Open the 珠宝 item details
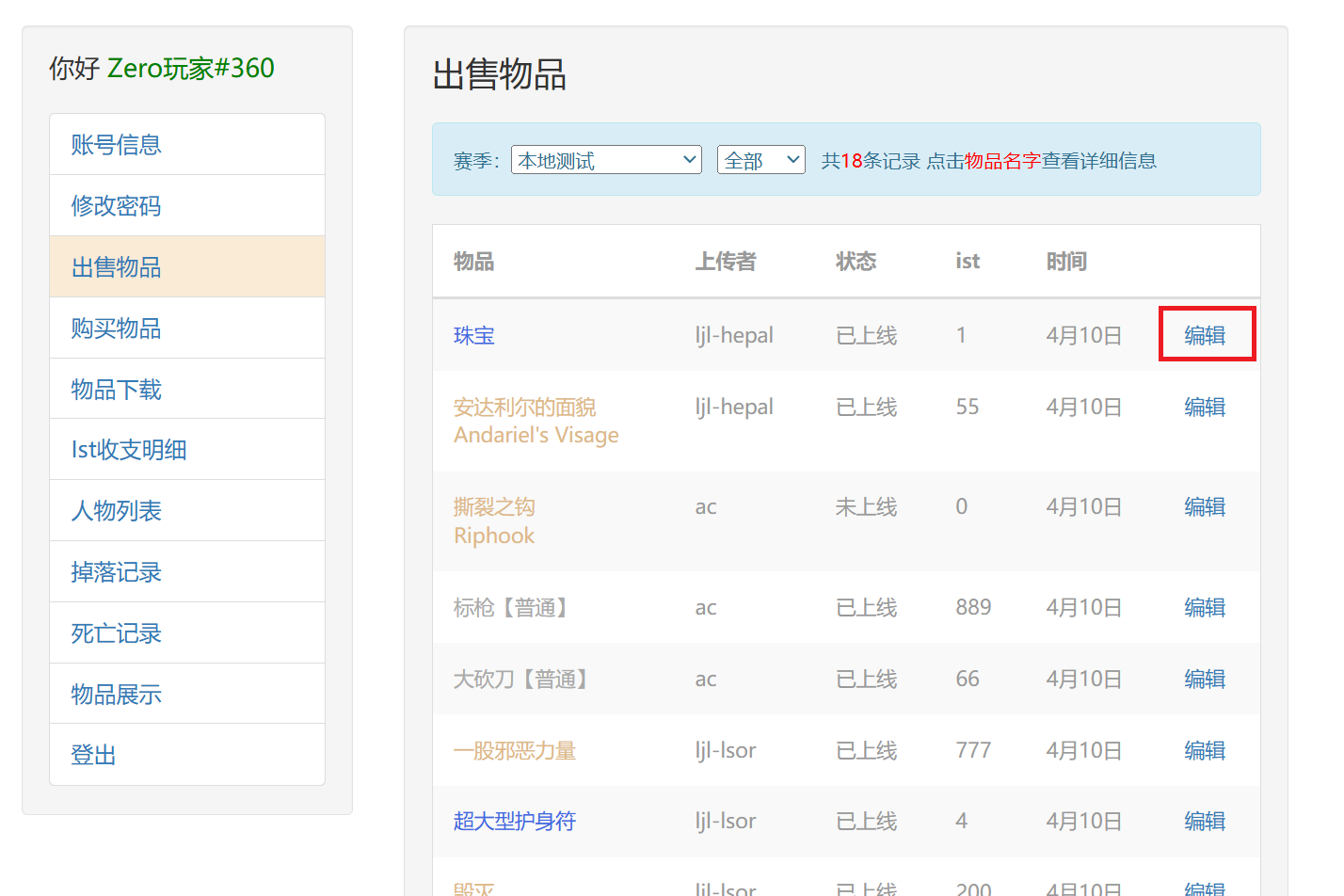 [x=473, y=336]
